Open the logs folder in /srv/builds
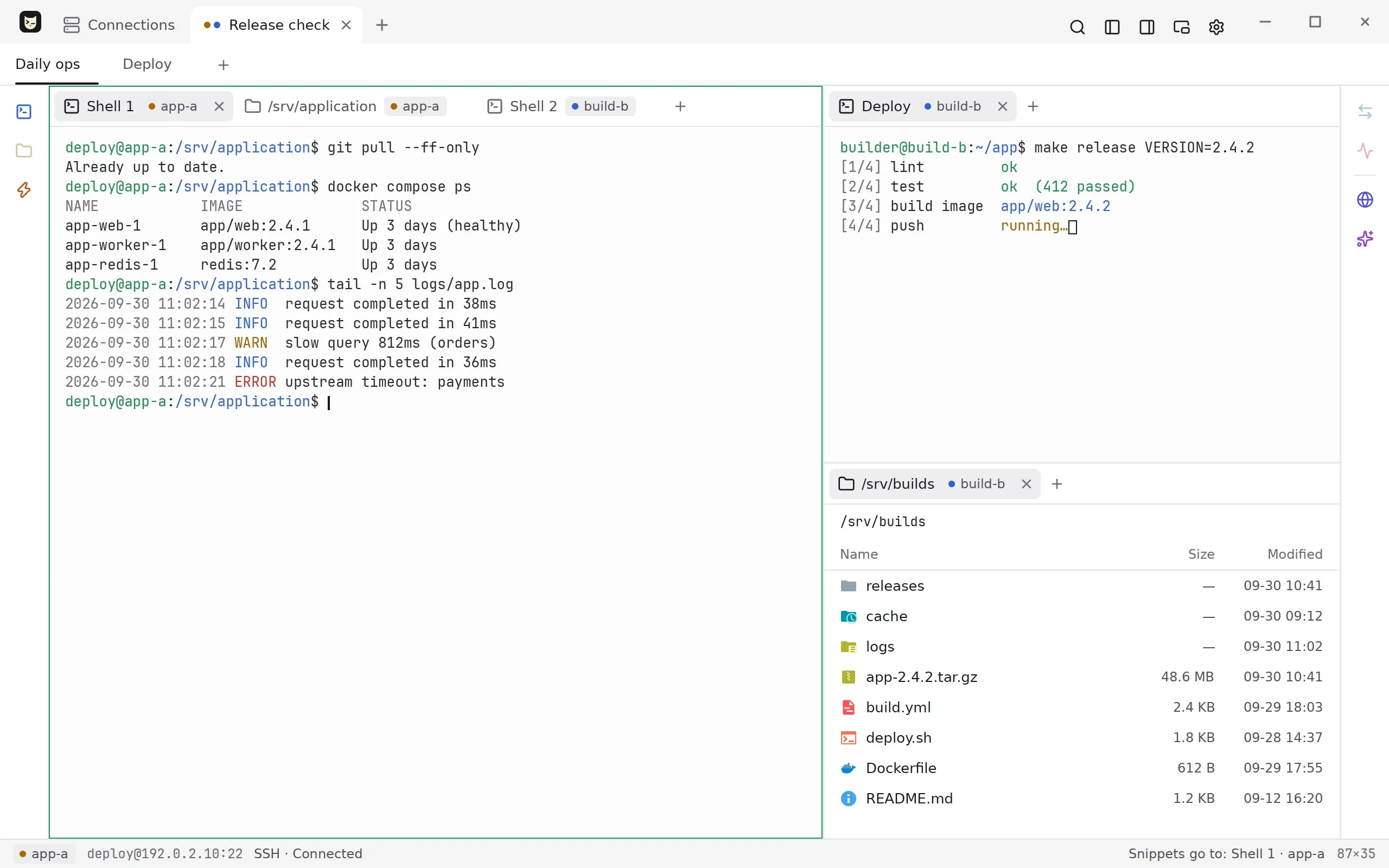The height and width of the screenshot is (868, 1389). point(1082,647)
